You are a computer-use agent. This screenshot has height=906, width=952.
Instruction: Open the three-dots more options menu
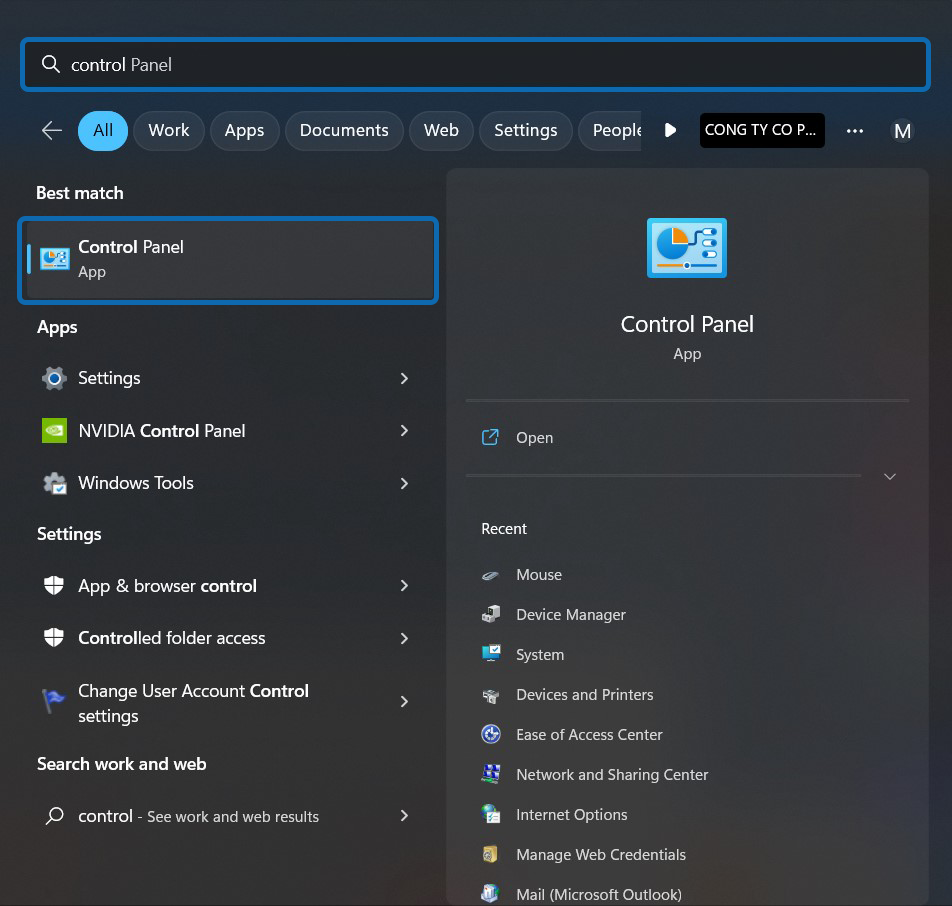click(x=855, y=131)
